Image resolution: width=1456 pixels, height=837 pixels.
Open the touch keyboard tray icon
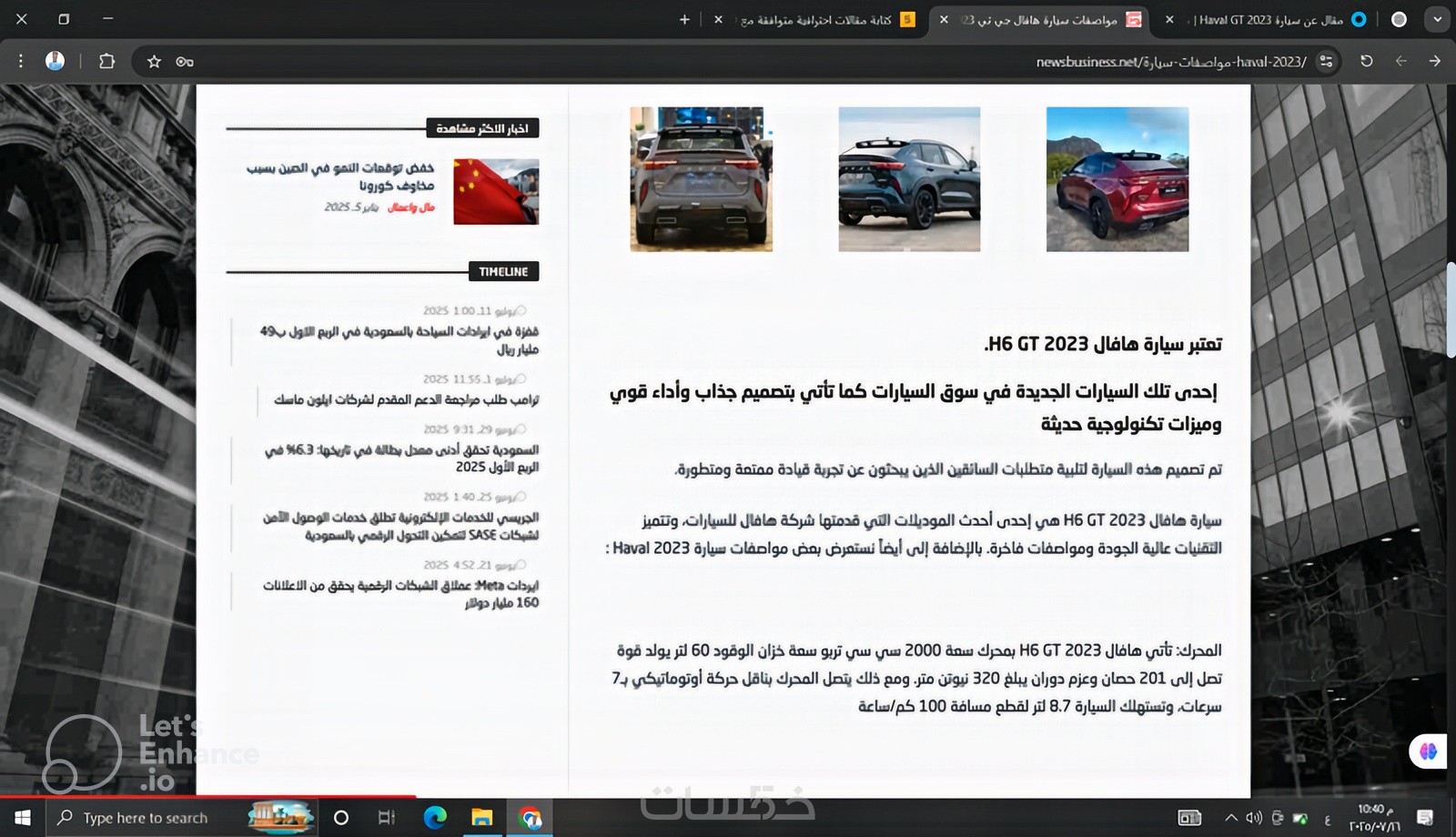(1189, 818)
